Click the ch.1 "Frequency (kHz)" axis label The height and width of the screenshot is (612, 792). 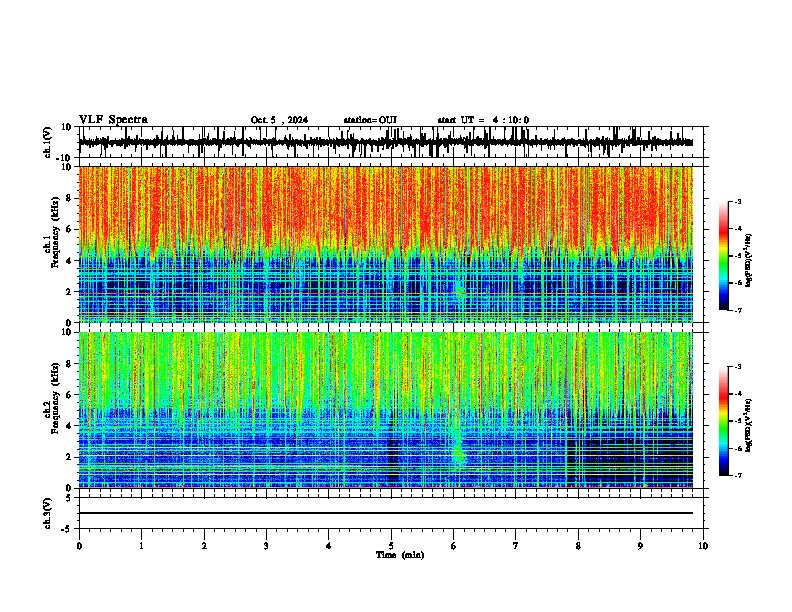[56, 232]
